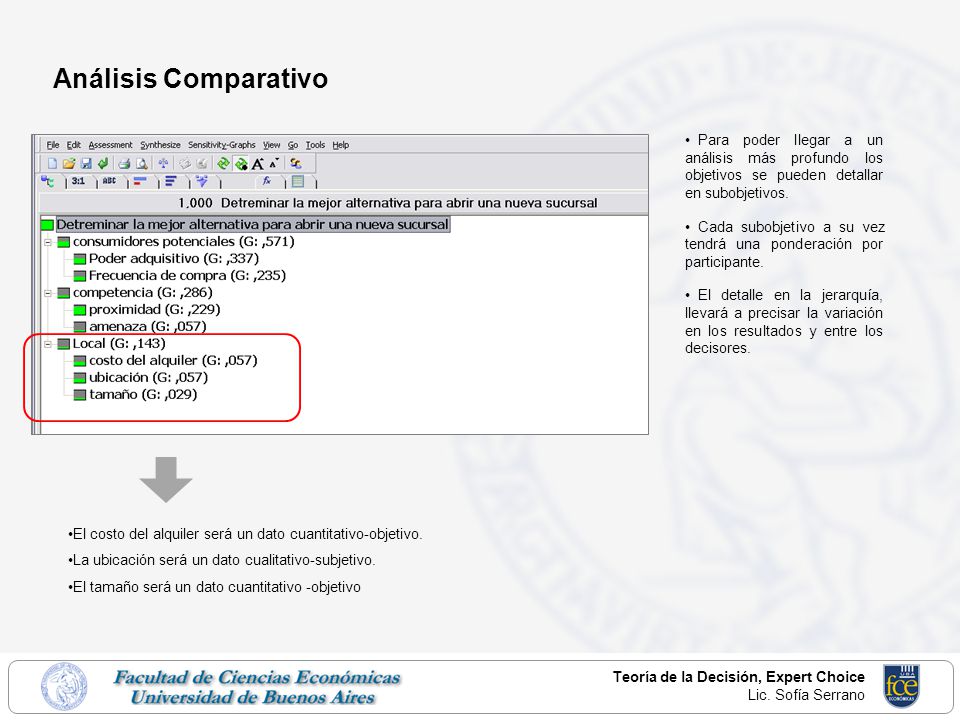Select root goal Detreminar la mejor alternativa node

(252, 225)
